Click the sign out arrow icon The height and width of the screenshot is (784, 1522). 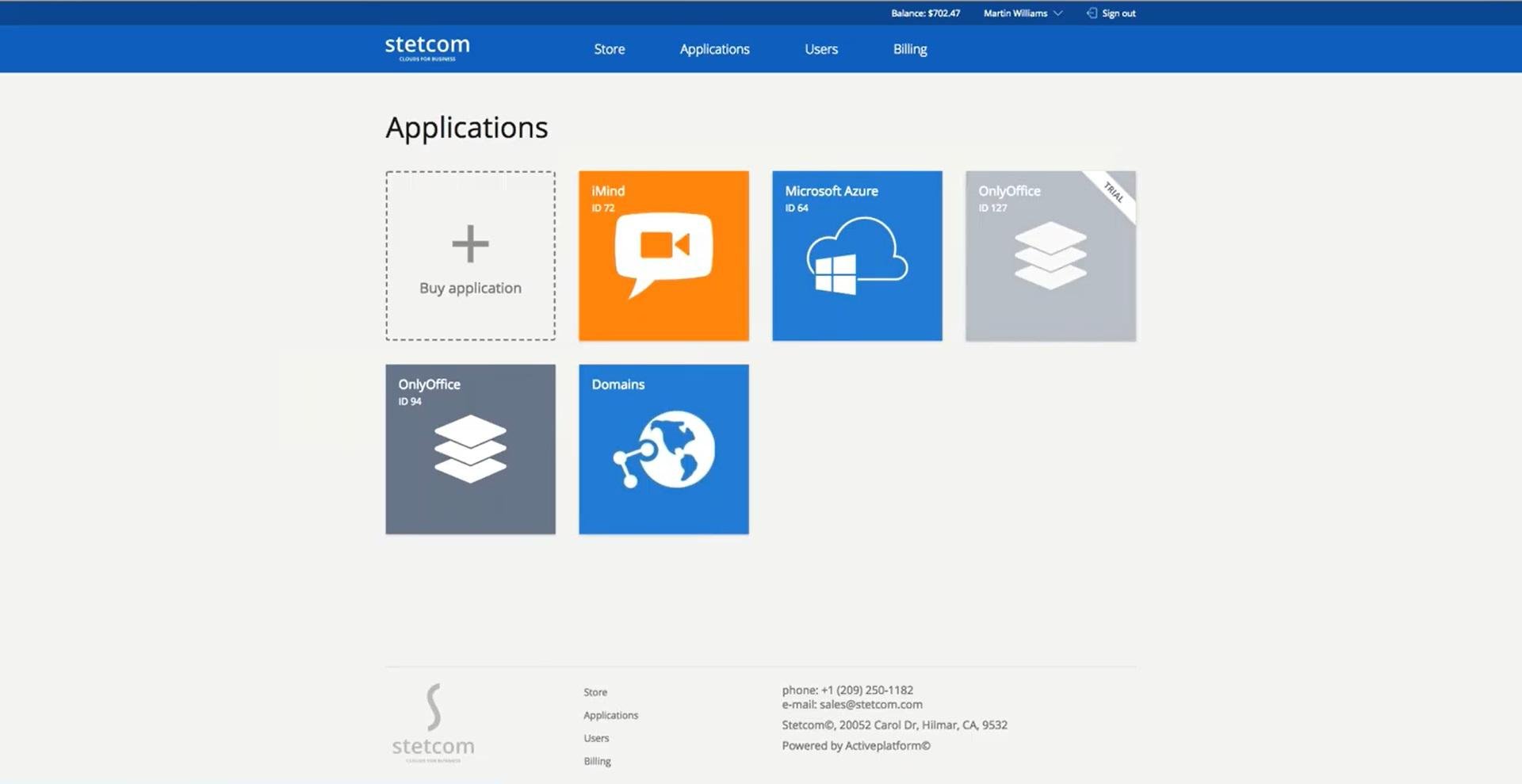tap(1092, 13)
